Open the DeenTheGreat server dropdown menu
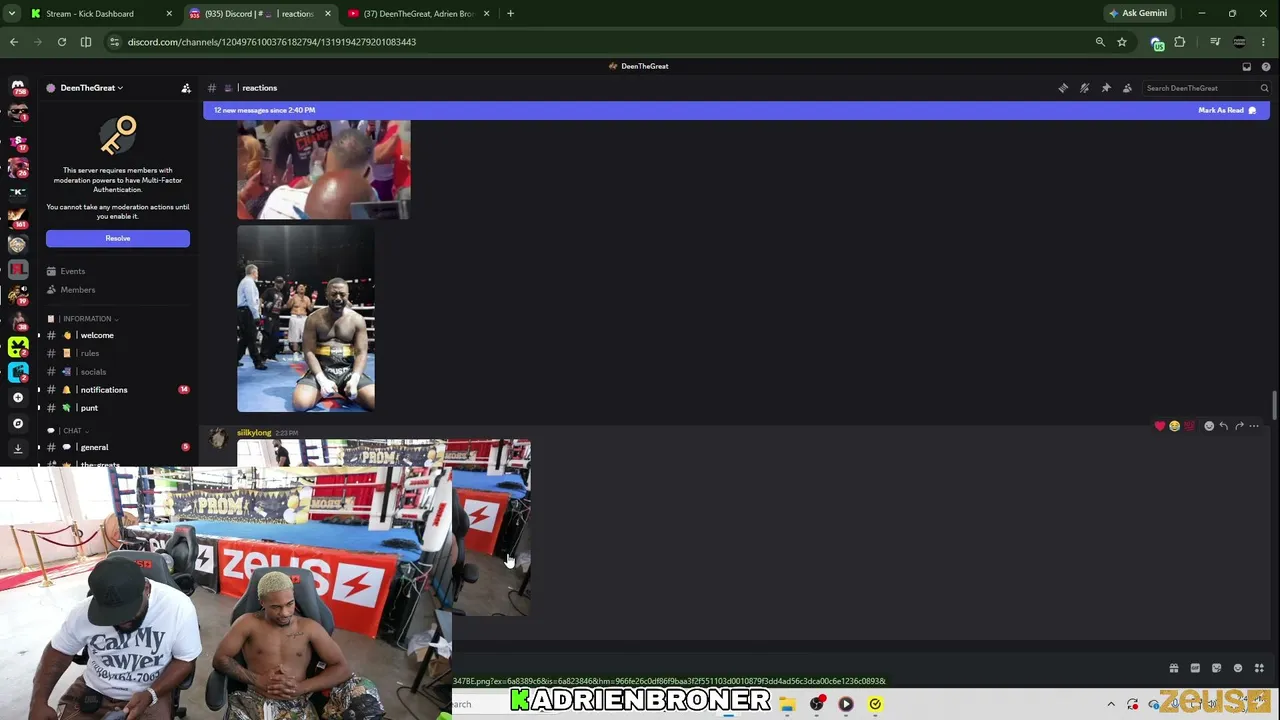 pos(91,88)
